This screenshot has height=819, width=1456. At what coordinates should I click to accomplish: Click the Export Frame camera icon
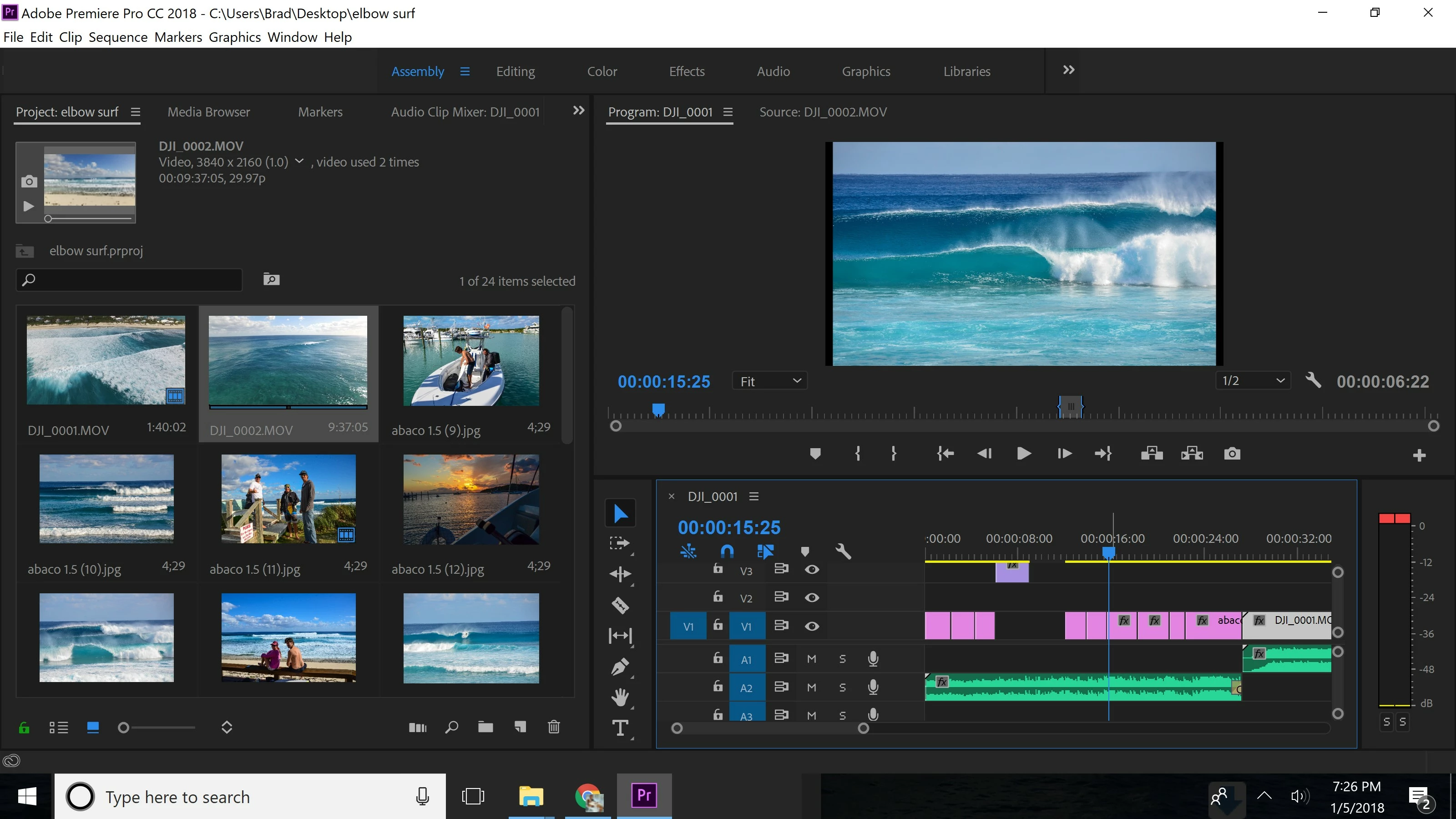1232,454
